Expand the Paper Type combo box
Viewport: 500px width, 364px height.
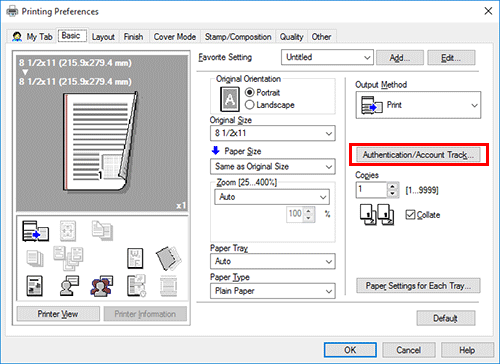[273, 291]
